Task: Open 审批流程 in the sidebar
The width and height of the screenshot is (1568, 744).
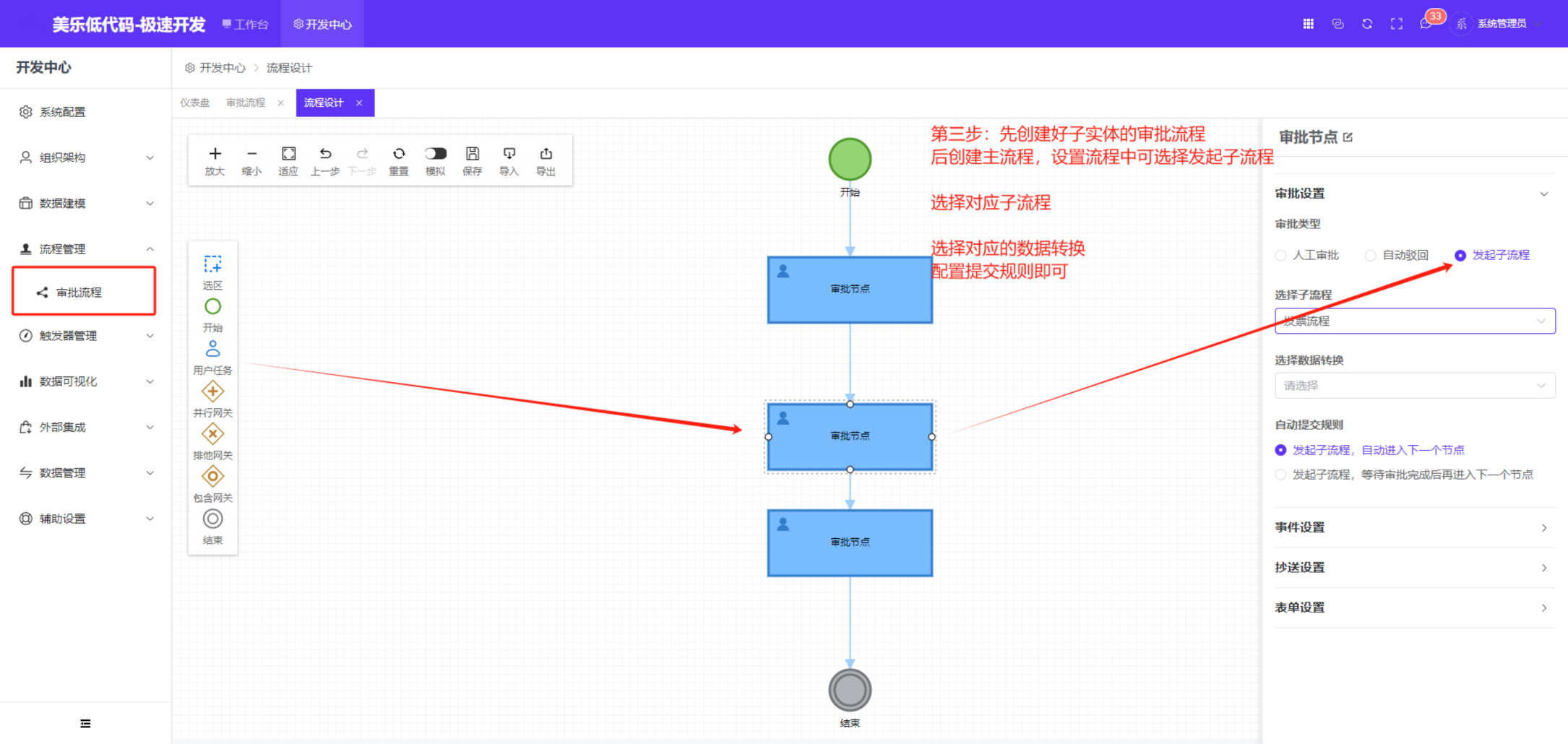Action: click(x=79, y=293)
